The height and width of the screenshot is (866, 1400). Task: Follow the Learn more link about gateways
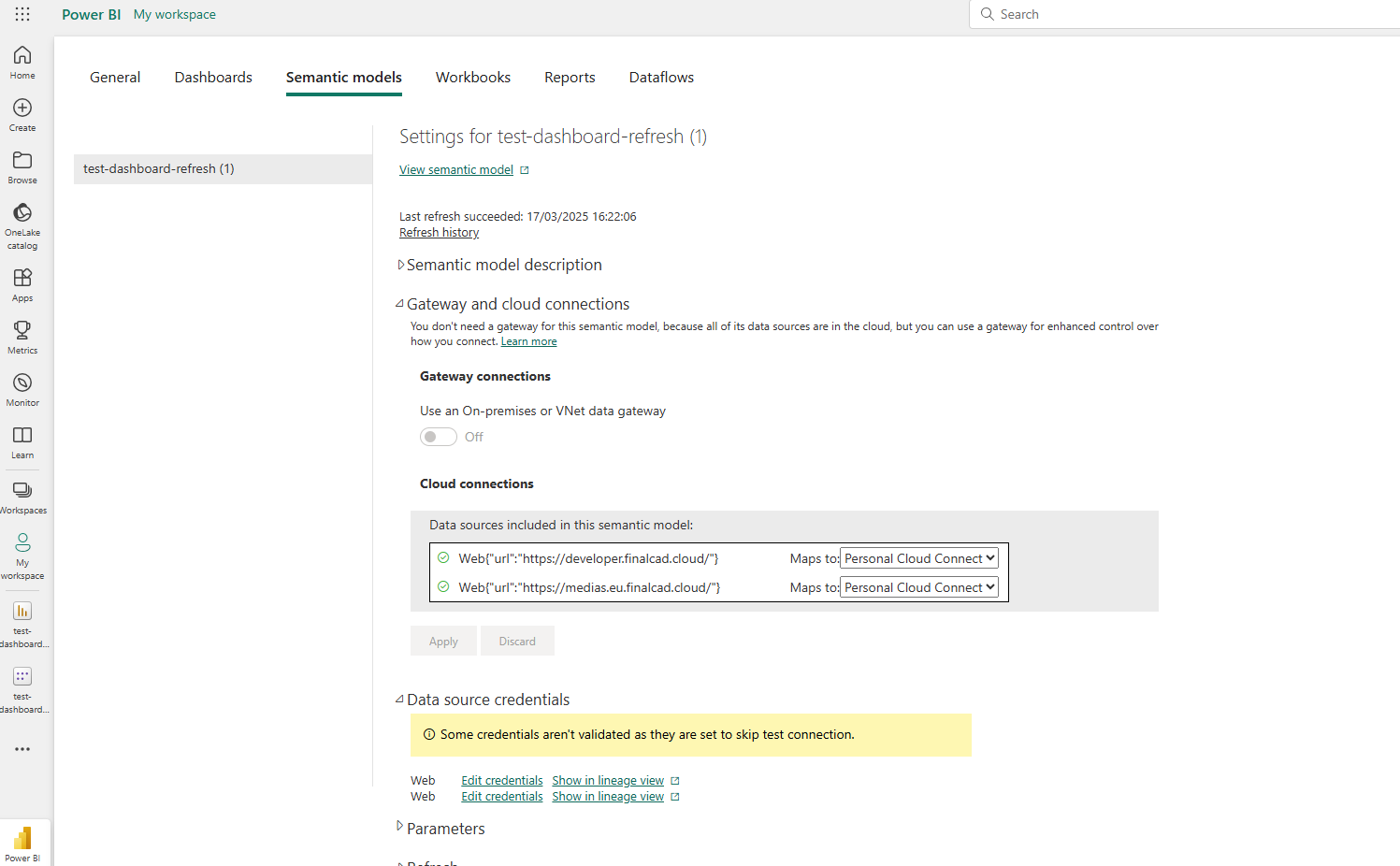[x=528, y=341]
